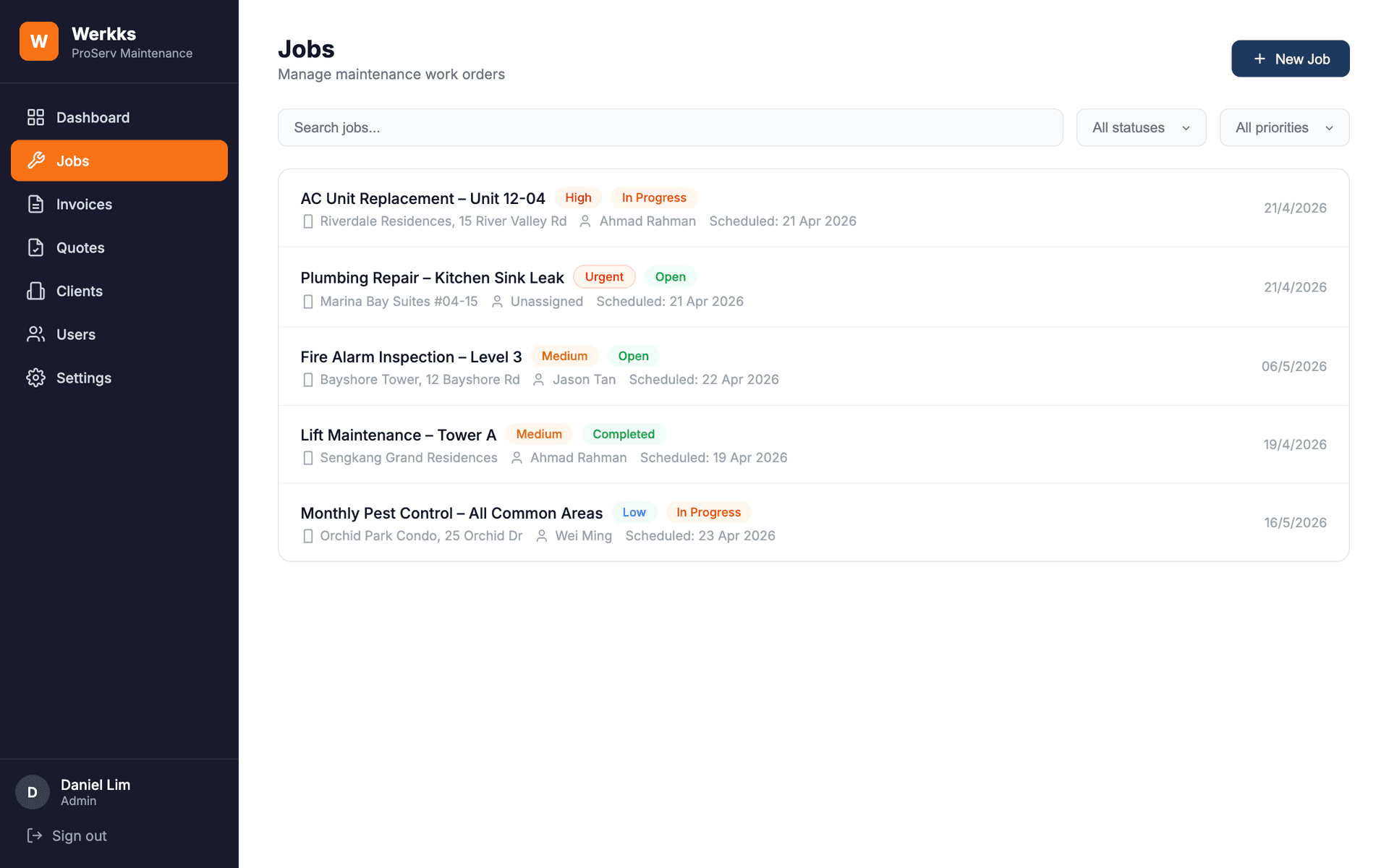The image size is (1389, 868).
Task: Select the Dashboard icon in the sidebar
Action: pyautogui.click(x=35, y=116)
